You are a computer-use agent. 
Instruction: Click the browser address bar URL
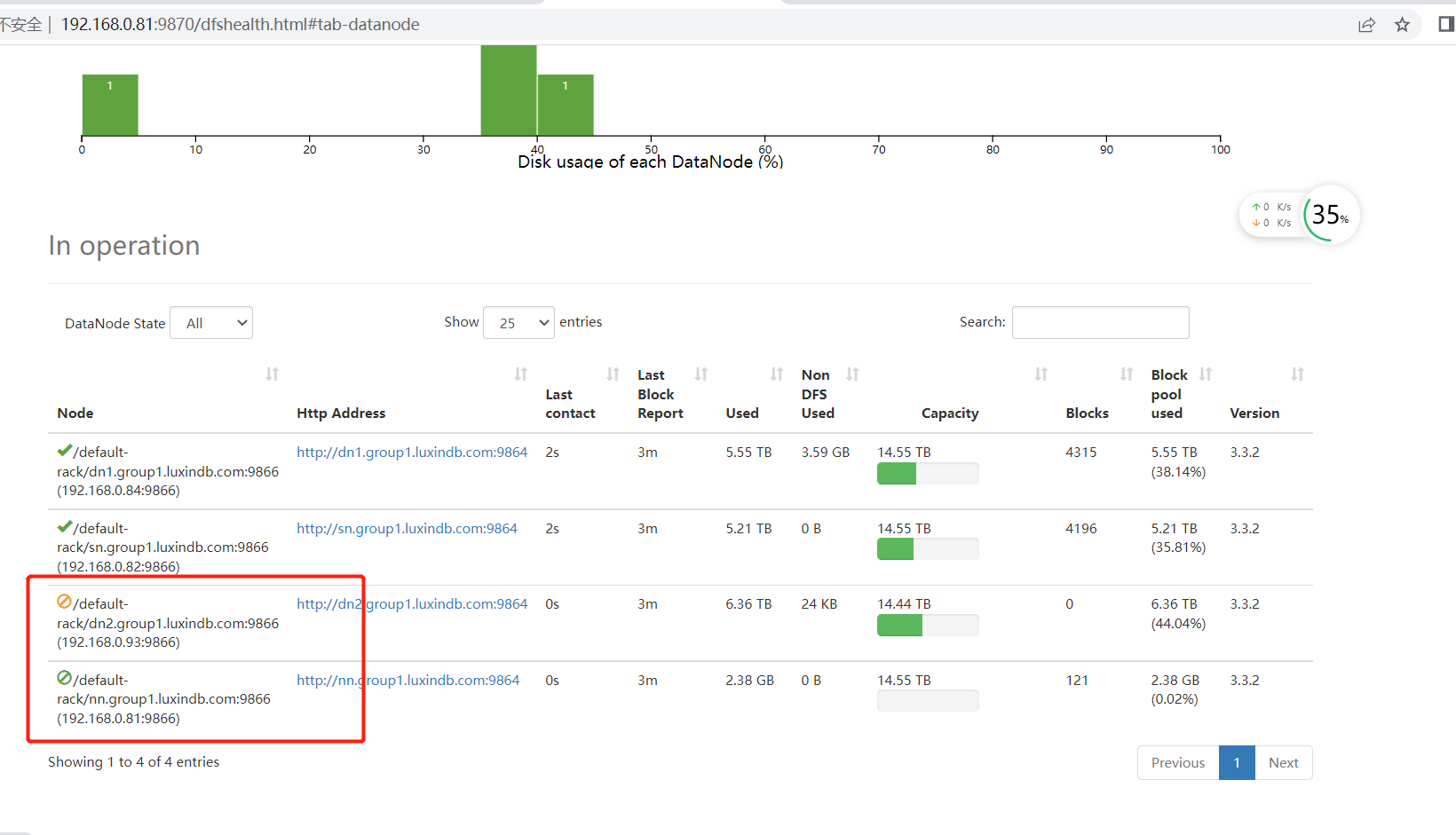click(240, 25)
